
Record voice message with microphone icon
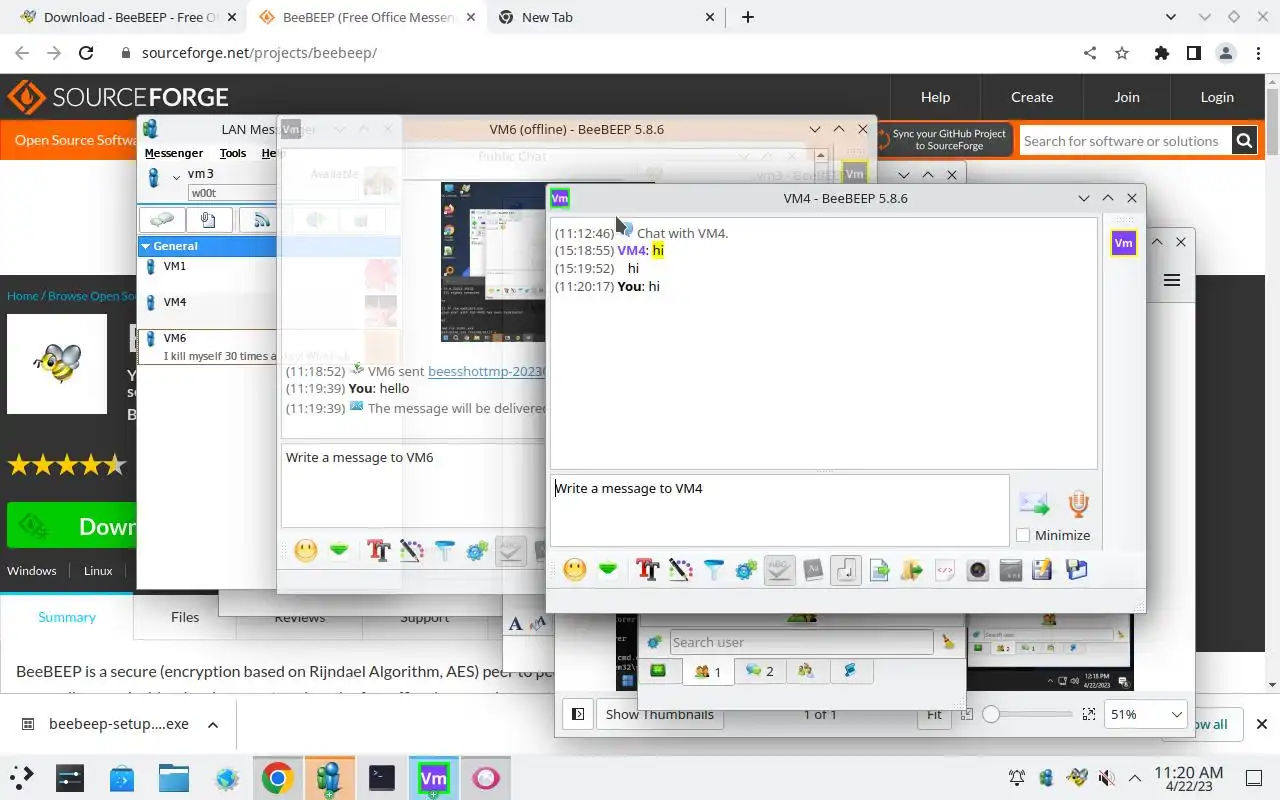point(1078,503)
